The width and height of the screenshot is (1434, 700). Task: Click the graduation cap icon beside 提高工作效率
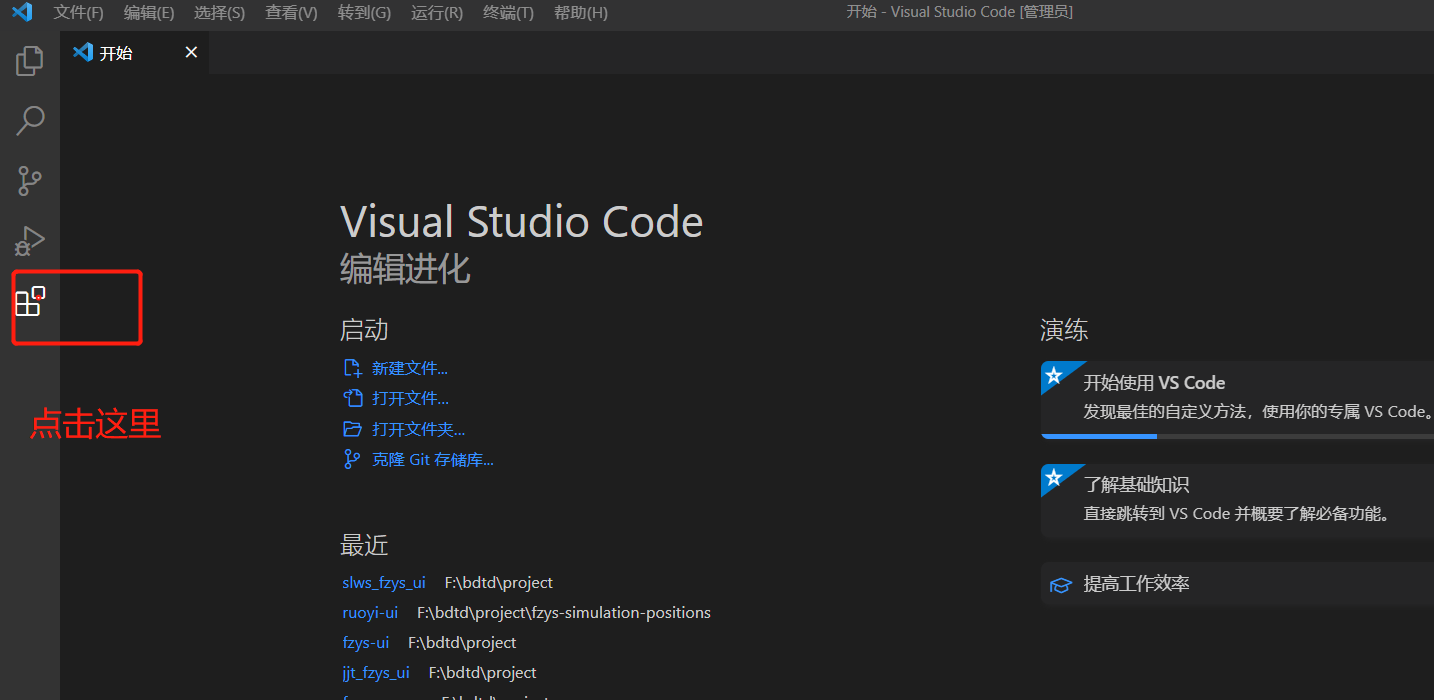click(1060, 584)
